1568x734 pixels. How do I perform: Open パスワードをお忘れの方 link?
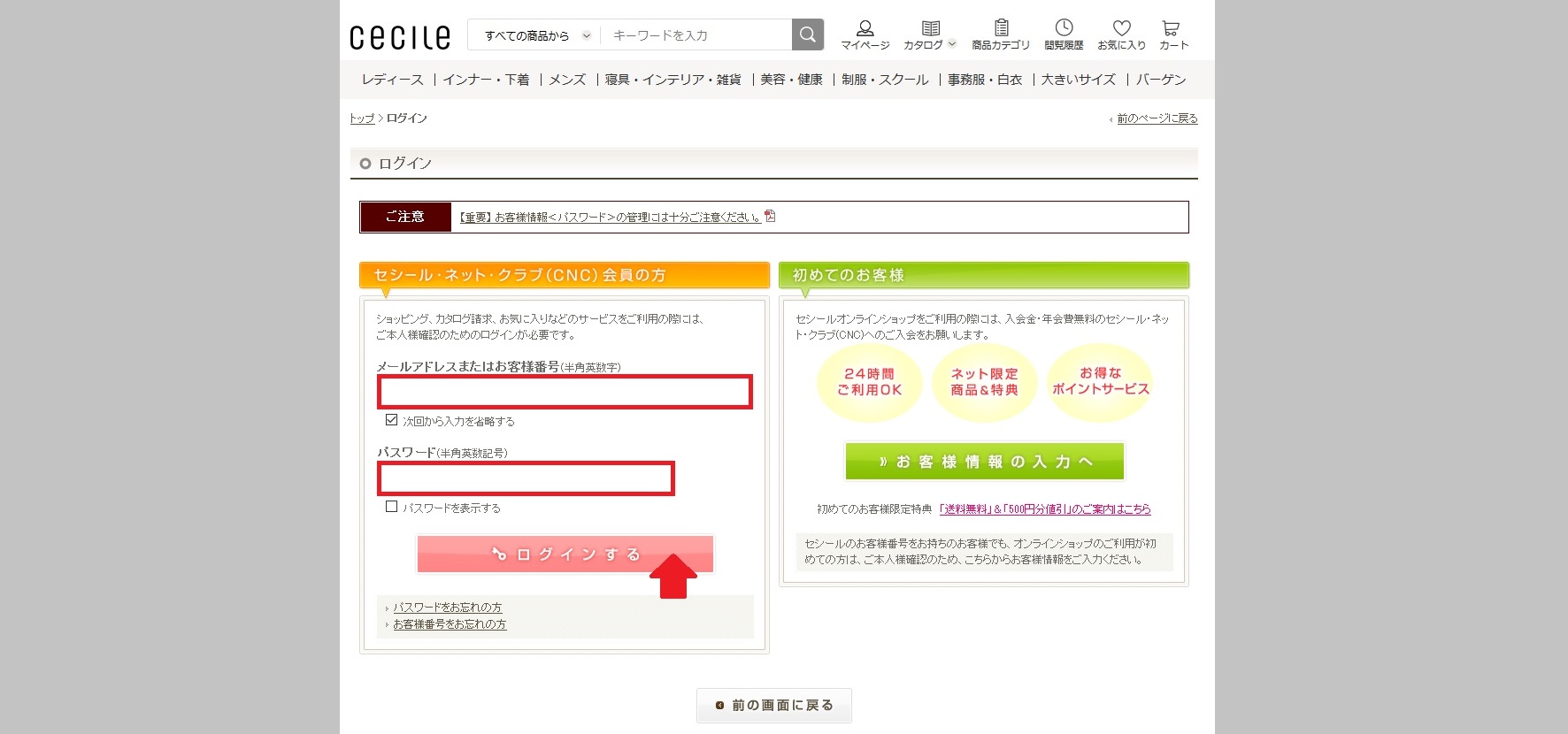[x=447, y=608]
